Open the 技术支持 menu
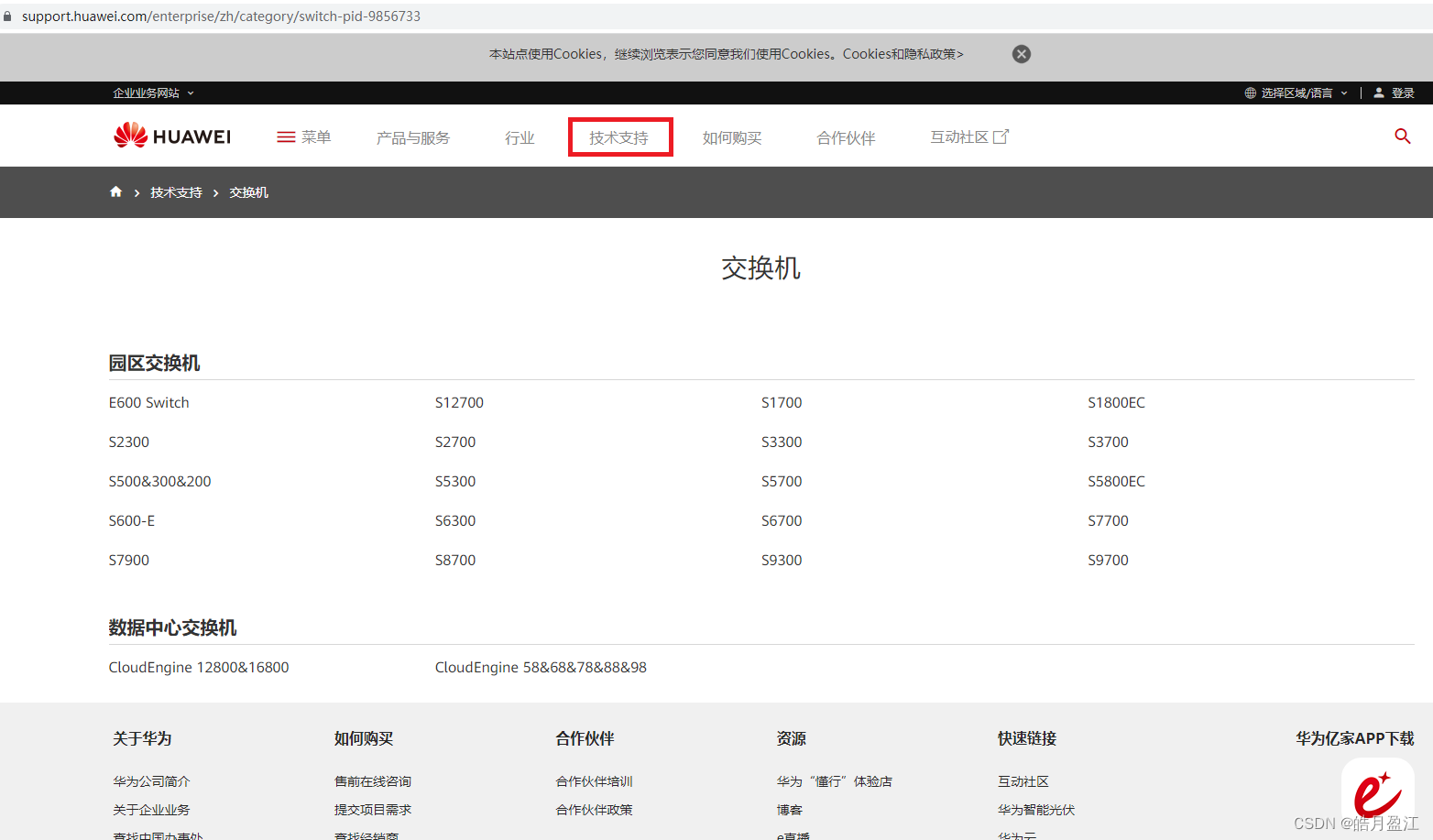This screenshot has height=840, width=1433. 619,137
